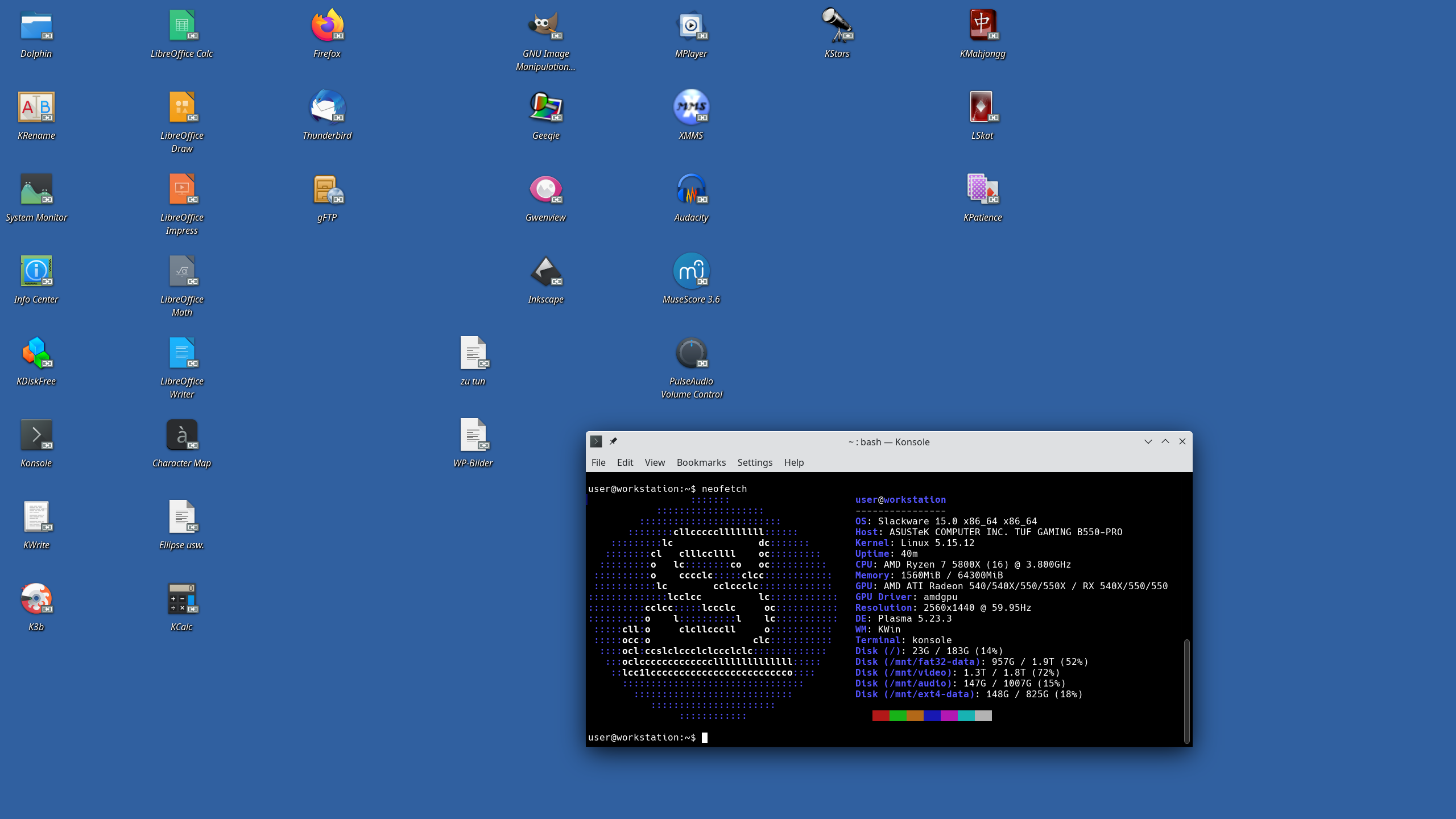Open the Help menu in Konsole
The height and width of the screenshot is (819, 1456).
793,462
